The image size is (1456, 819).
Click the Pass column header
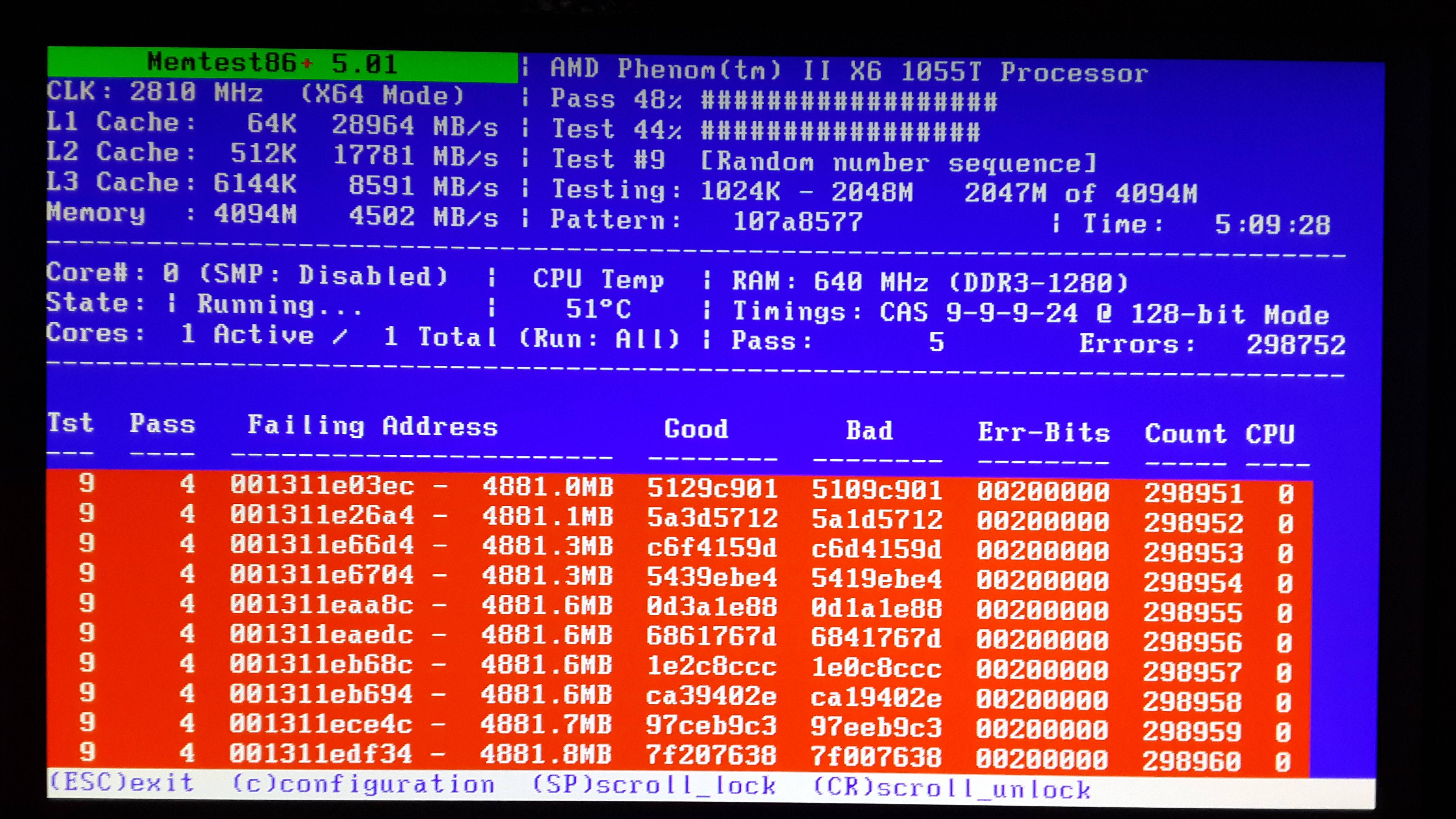click(162, 424)
